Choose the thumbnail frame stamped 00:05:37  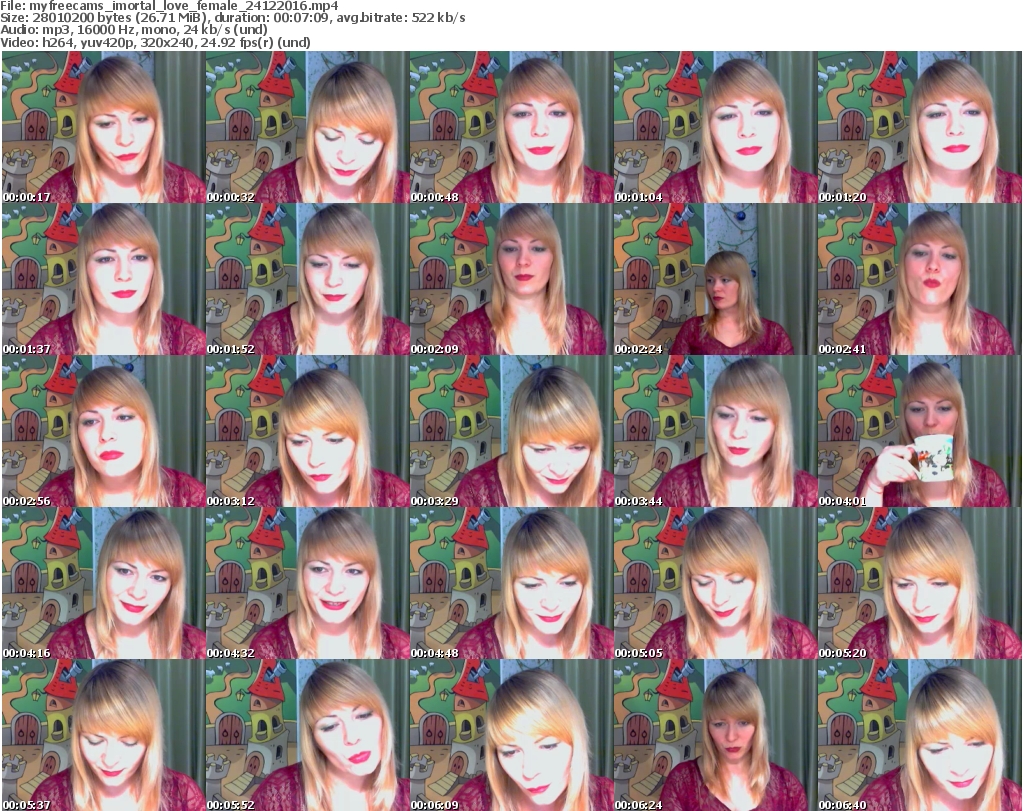(104, 735)
